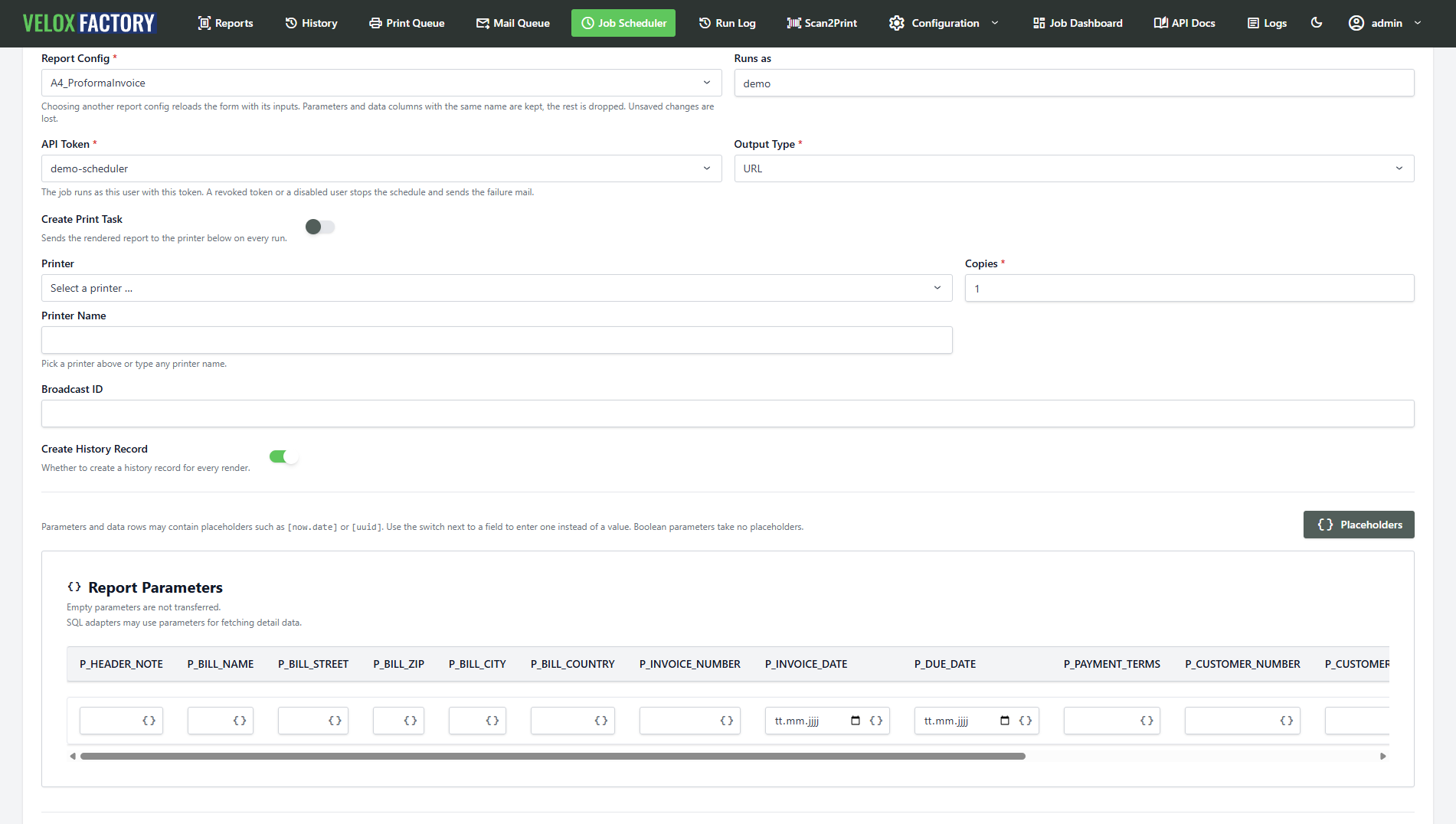Focus the Printer Name field
Screen dimensions: 1456x824
point(497,340)
